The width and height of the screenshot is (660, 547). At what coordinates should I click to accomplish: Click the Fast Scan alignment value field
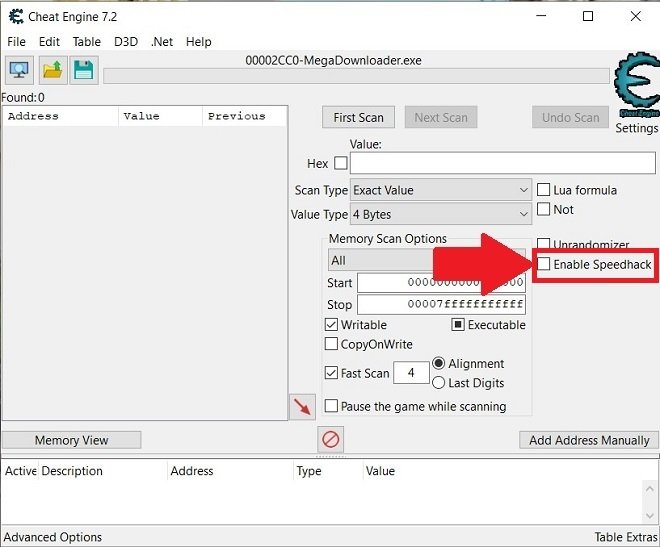pyautogui.click(x=411, y=373)
